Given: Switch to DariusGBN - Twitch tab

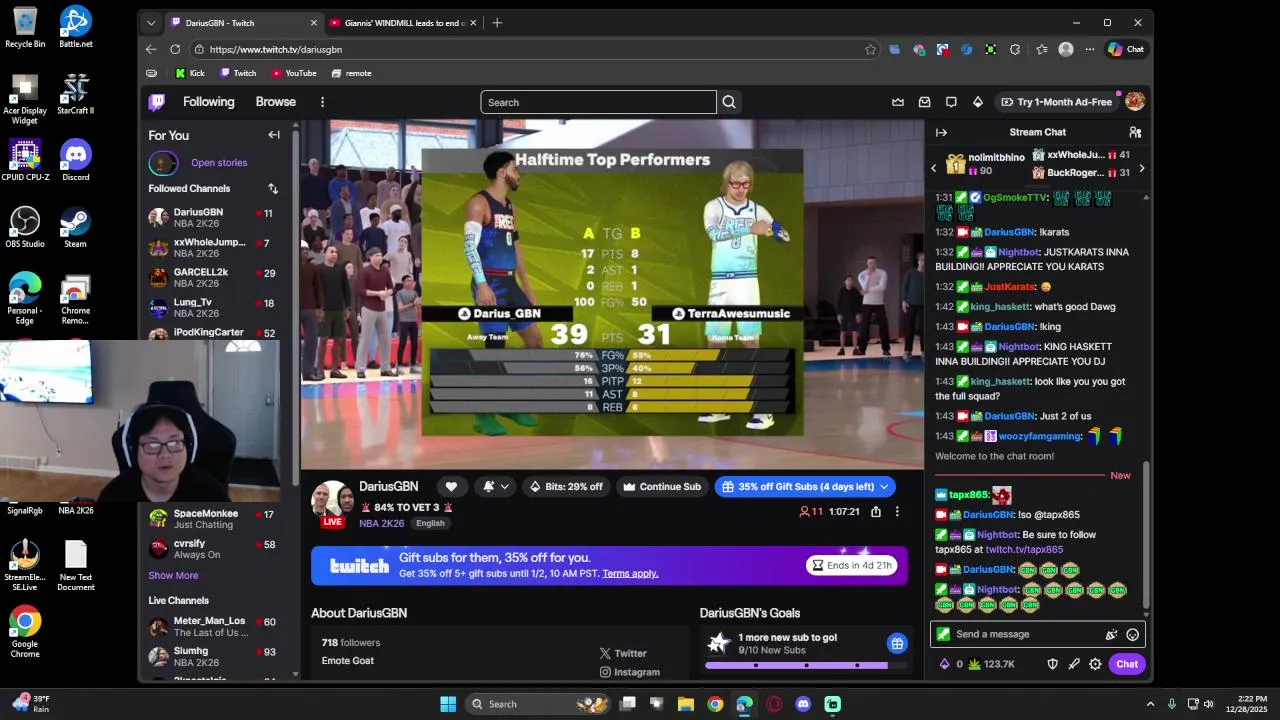Looking at the screenshot, I should (x=244, y=23).
